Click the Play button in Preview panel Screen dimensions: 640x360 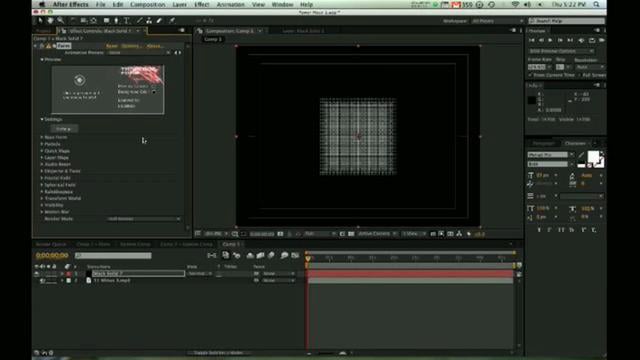(x=550, y=40)
